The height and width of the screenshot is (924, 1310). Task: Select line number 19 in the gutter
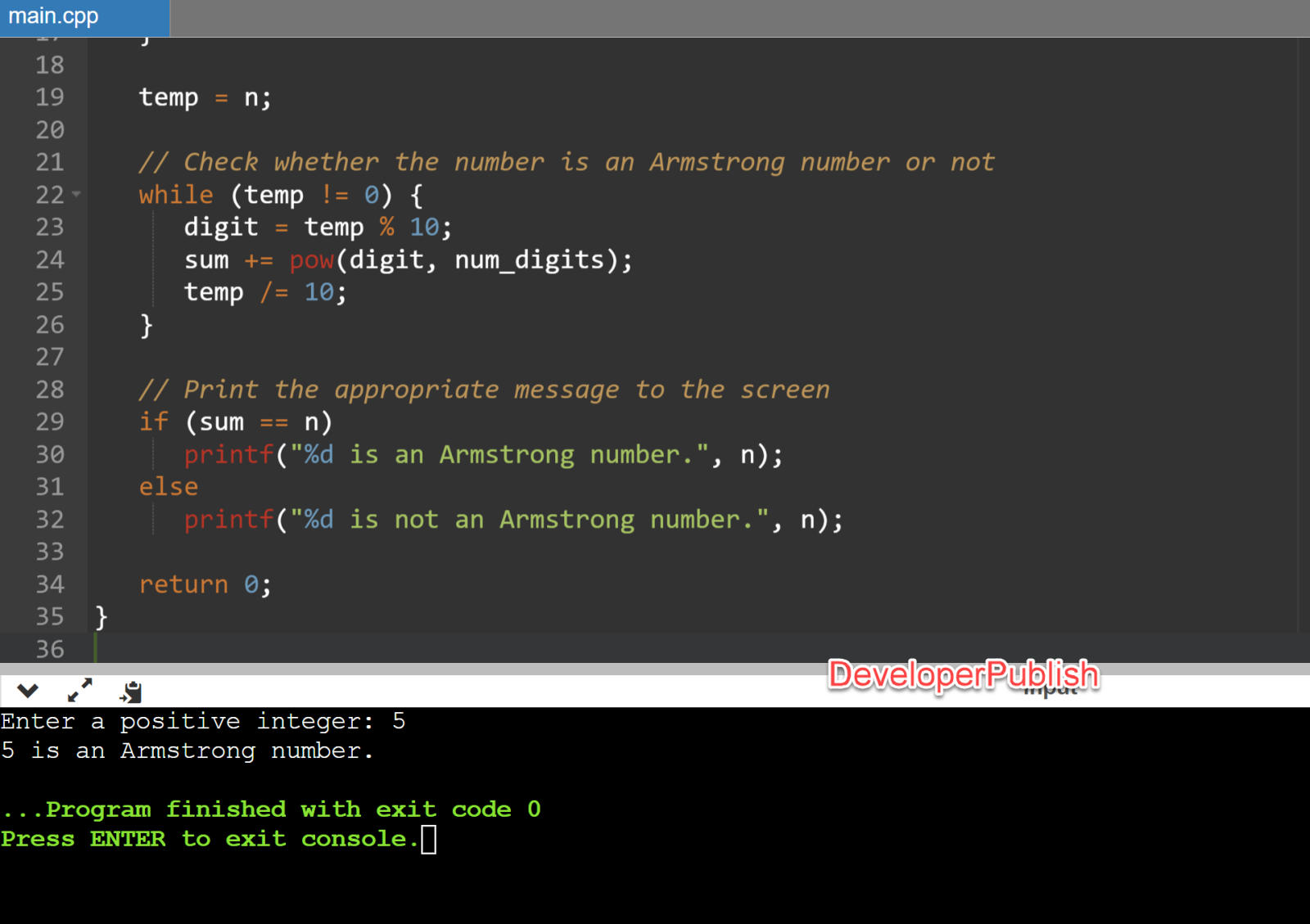coord(49,97)
